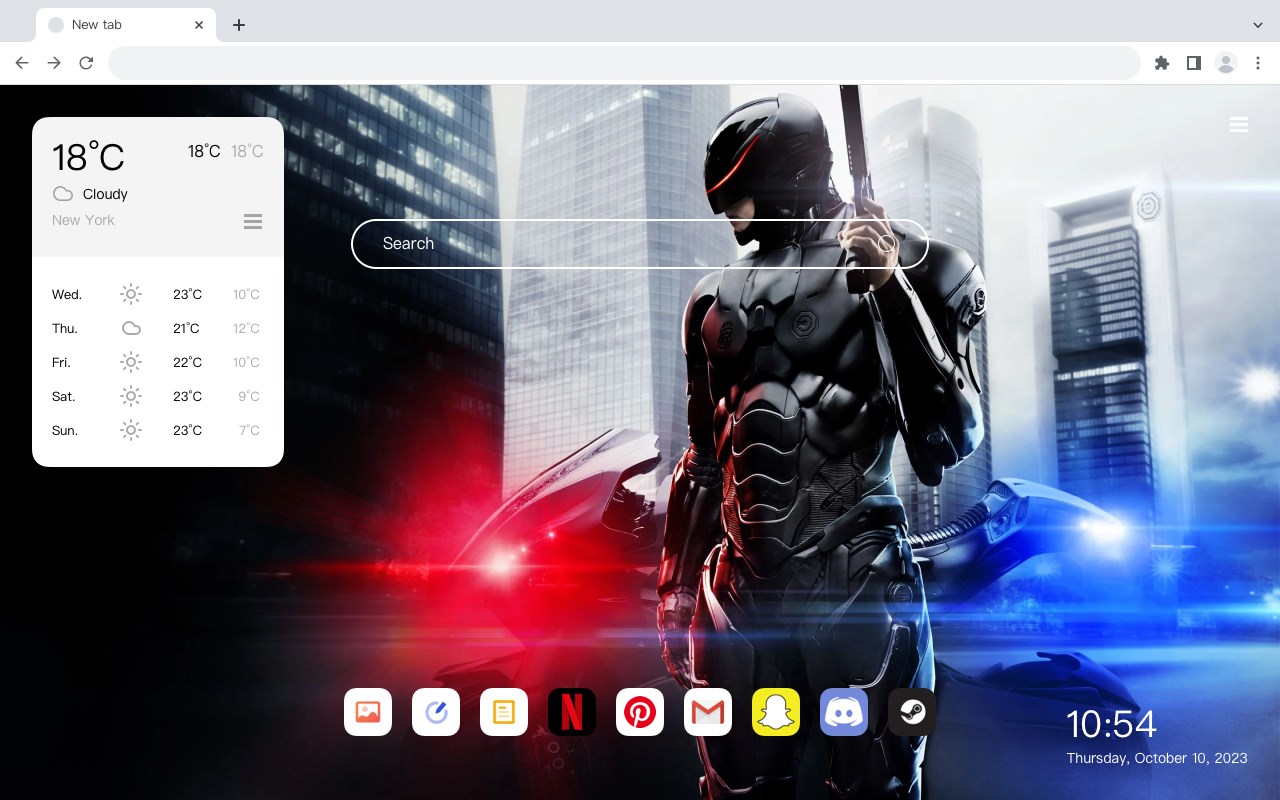Launch the Netflix shortcut
Screen dimensions: 1280x800
click(x=572, y=712)
